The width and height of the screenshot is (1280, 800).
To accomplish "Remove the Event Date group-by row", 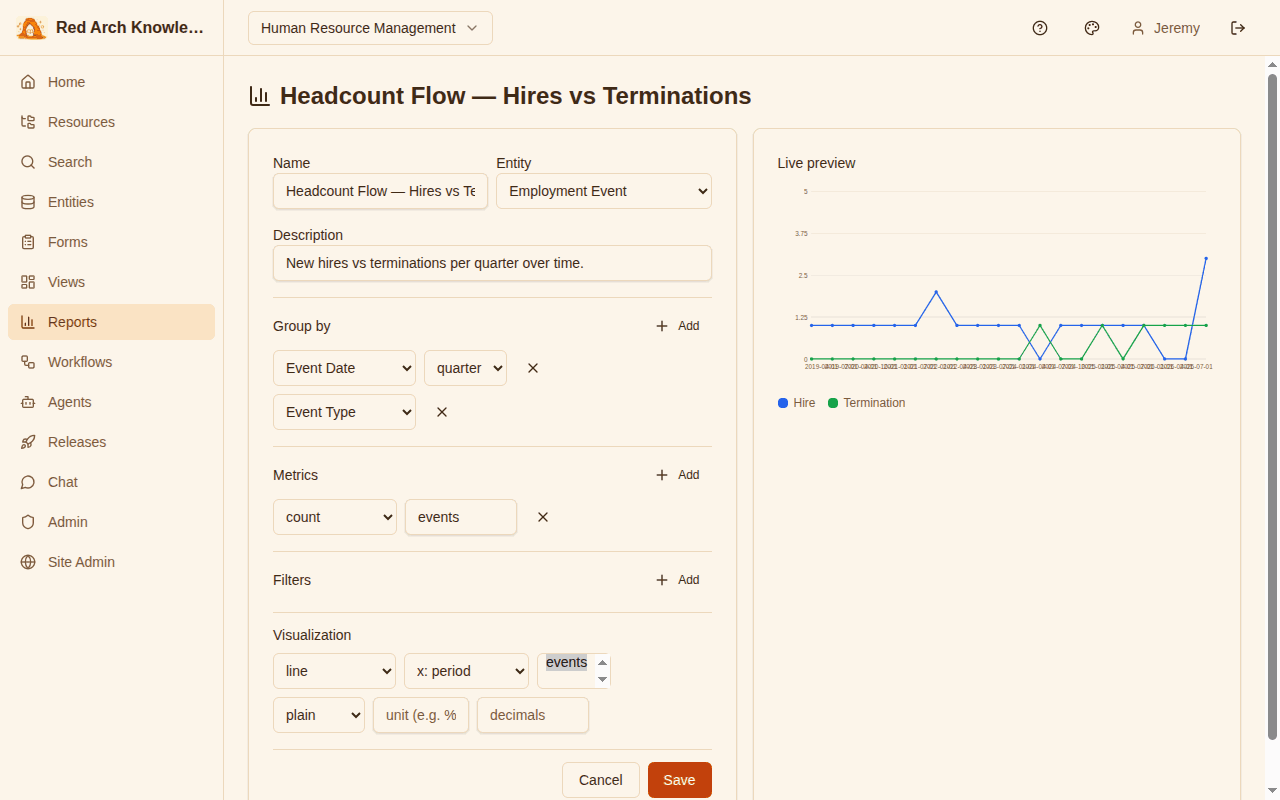I will pos(533,368).
